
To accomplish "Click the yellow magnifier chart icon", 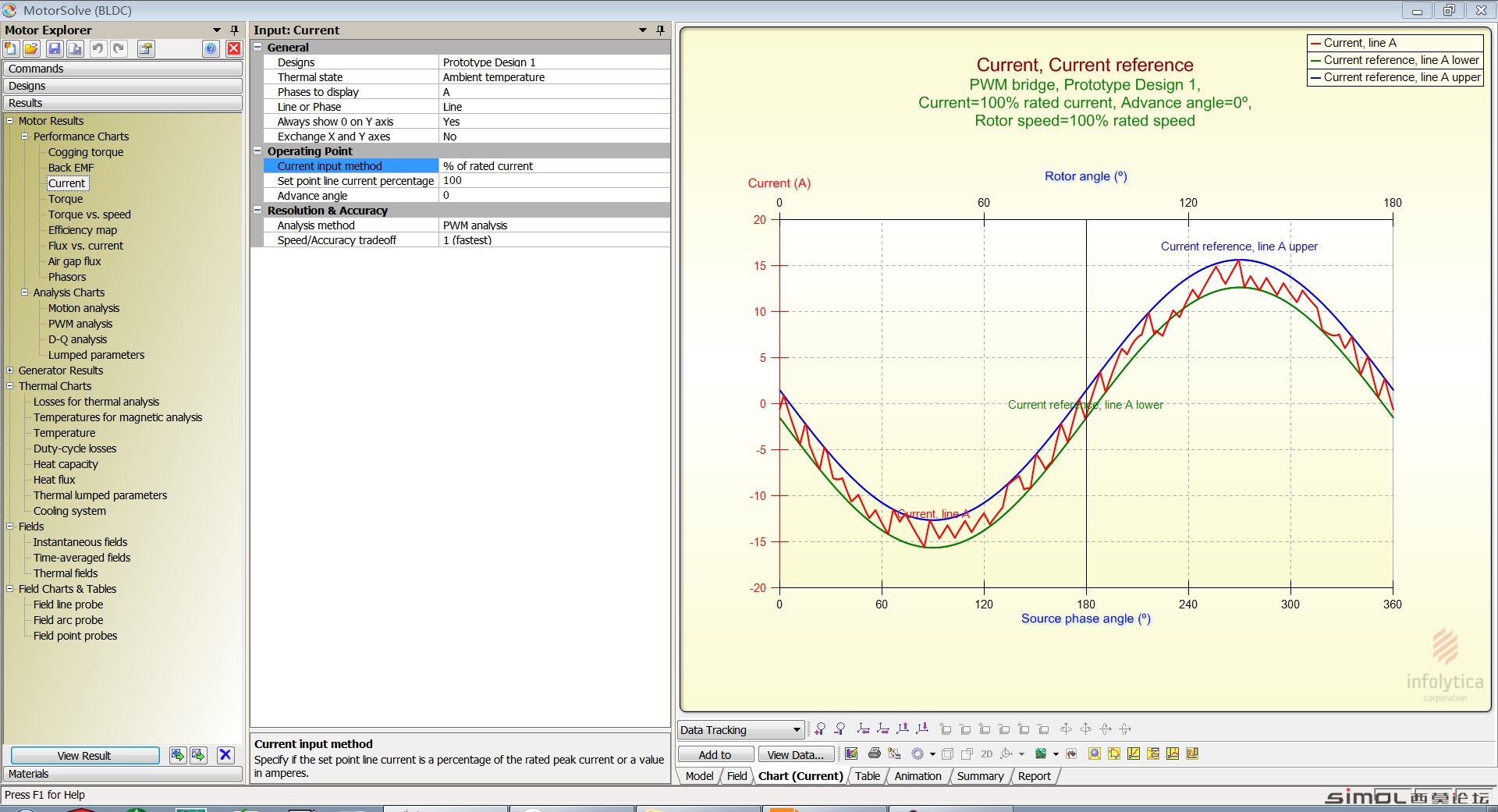I will pyautogui.click(x=1095, y=753).
